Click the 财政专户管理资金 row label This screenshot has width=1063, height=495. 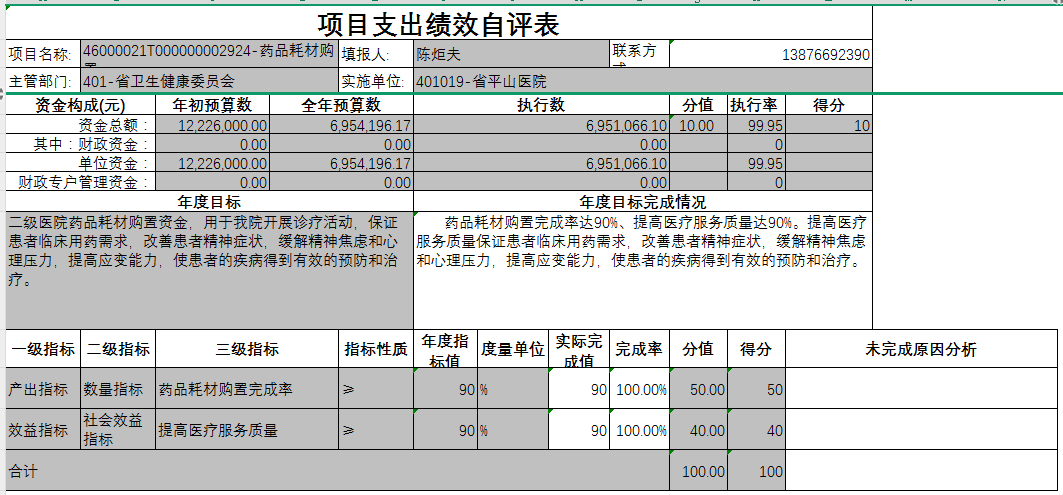pyautogui.click(x=80, y=182)
